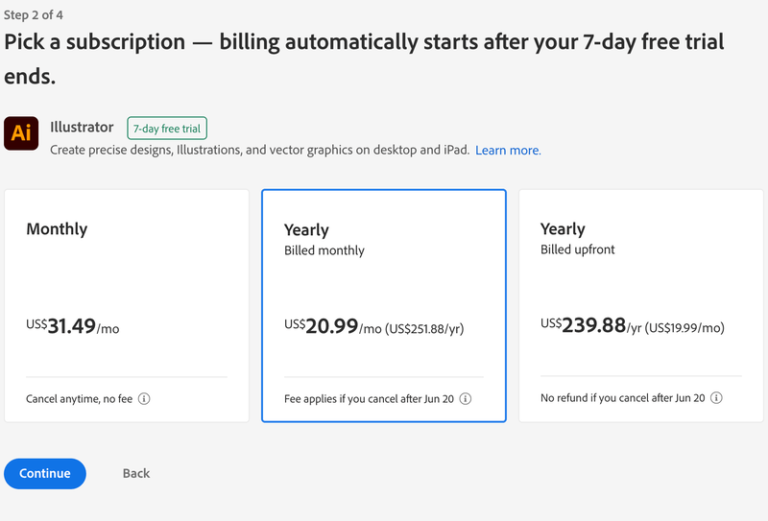Click 'Fee applies if you cancel after Jun 20'
The height and width of the screenshot is (521, 768).
coord(369,399)
